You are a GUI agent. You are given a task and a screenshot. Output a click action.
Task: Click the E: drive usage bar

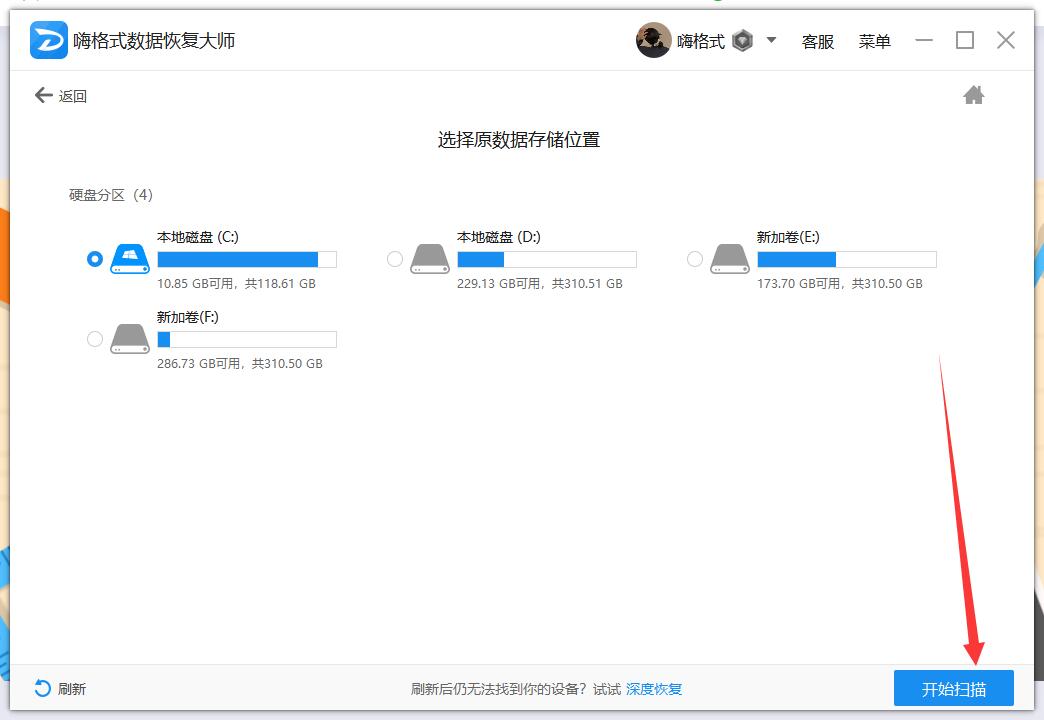click(847, 259)
